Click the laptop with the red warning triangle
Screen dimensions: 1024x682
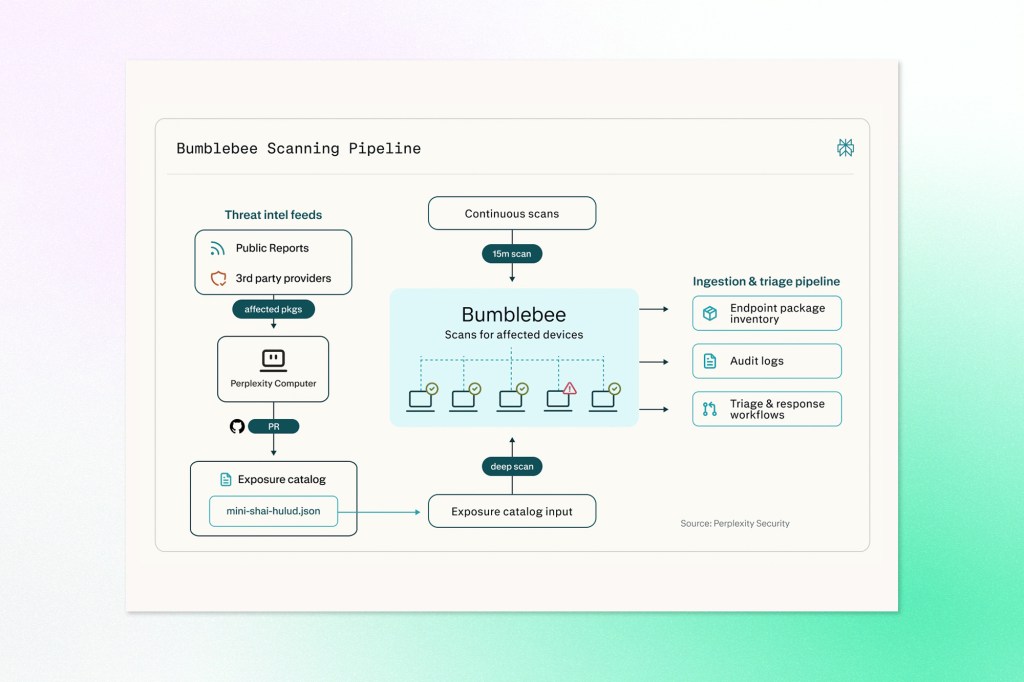coord(558,400)
